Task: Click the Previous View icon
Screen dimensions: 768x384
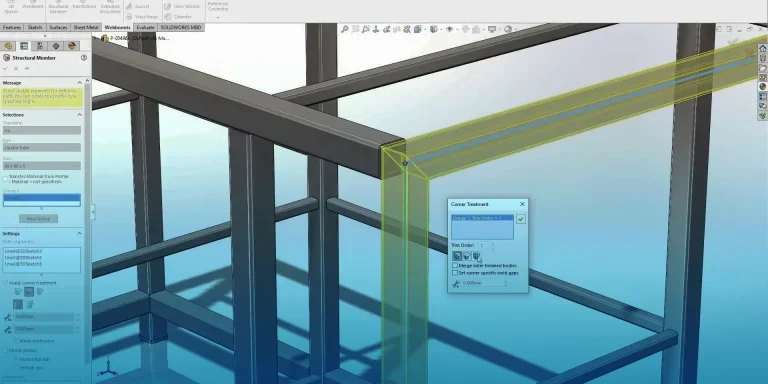Action: point(365,29)
